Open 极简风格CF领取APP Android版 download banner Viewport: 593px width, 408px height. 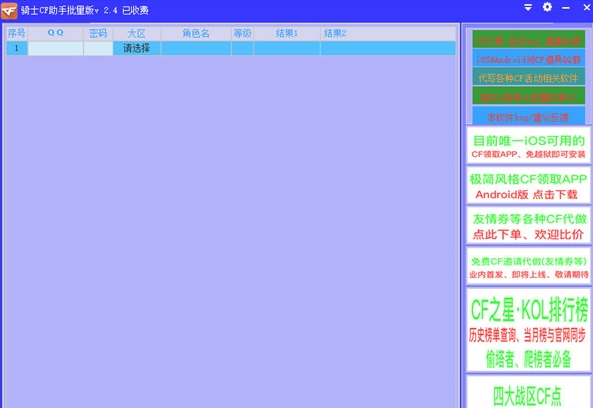(529, 186)
